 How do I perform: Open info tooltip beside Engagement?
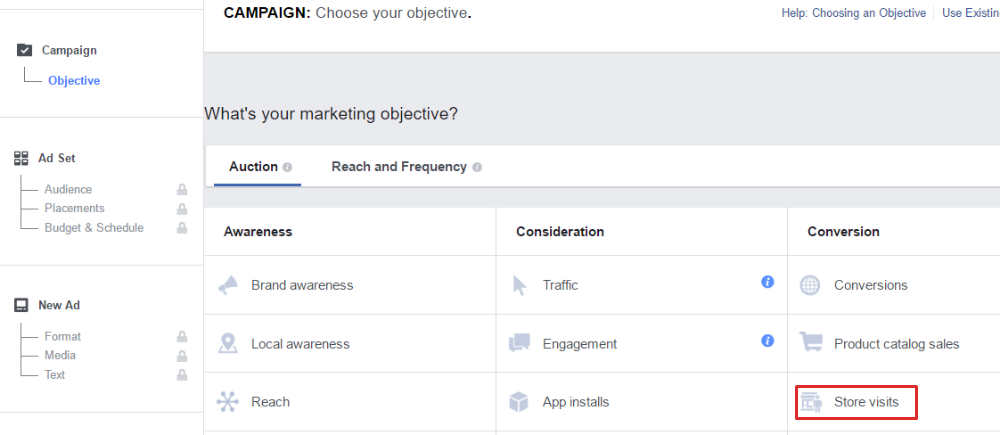coord(768,341)
